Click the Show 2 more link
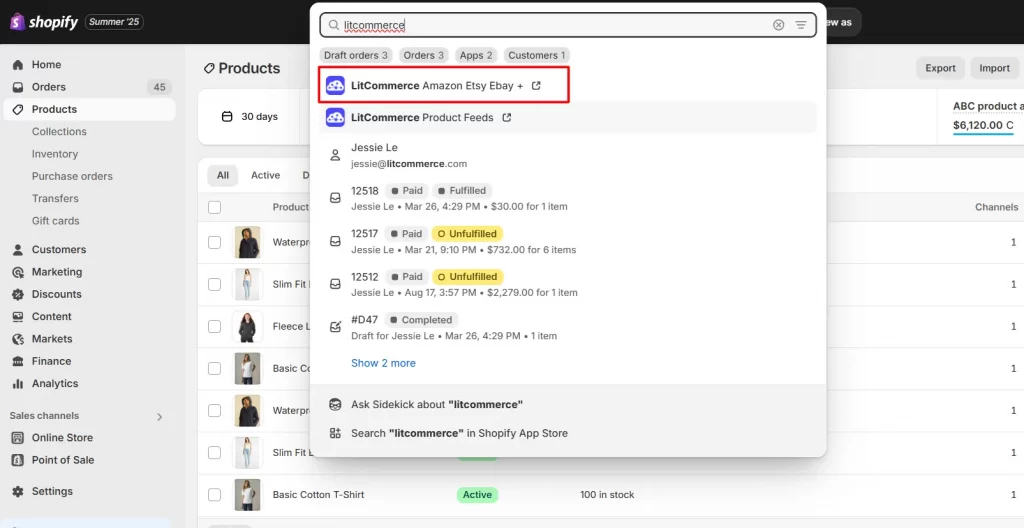 (383, 363)
